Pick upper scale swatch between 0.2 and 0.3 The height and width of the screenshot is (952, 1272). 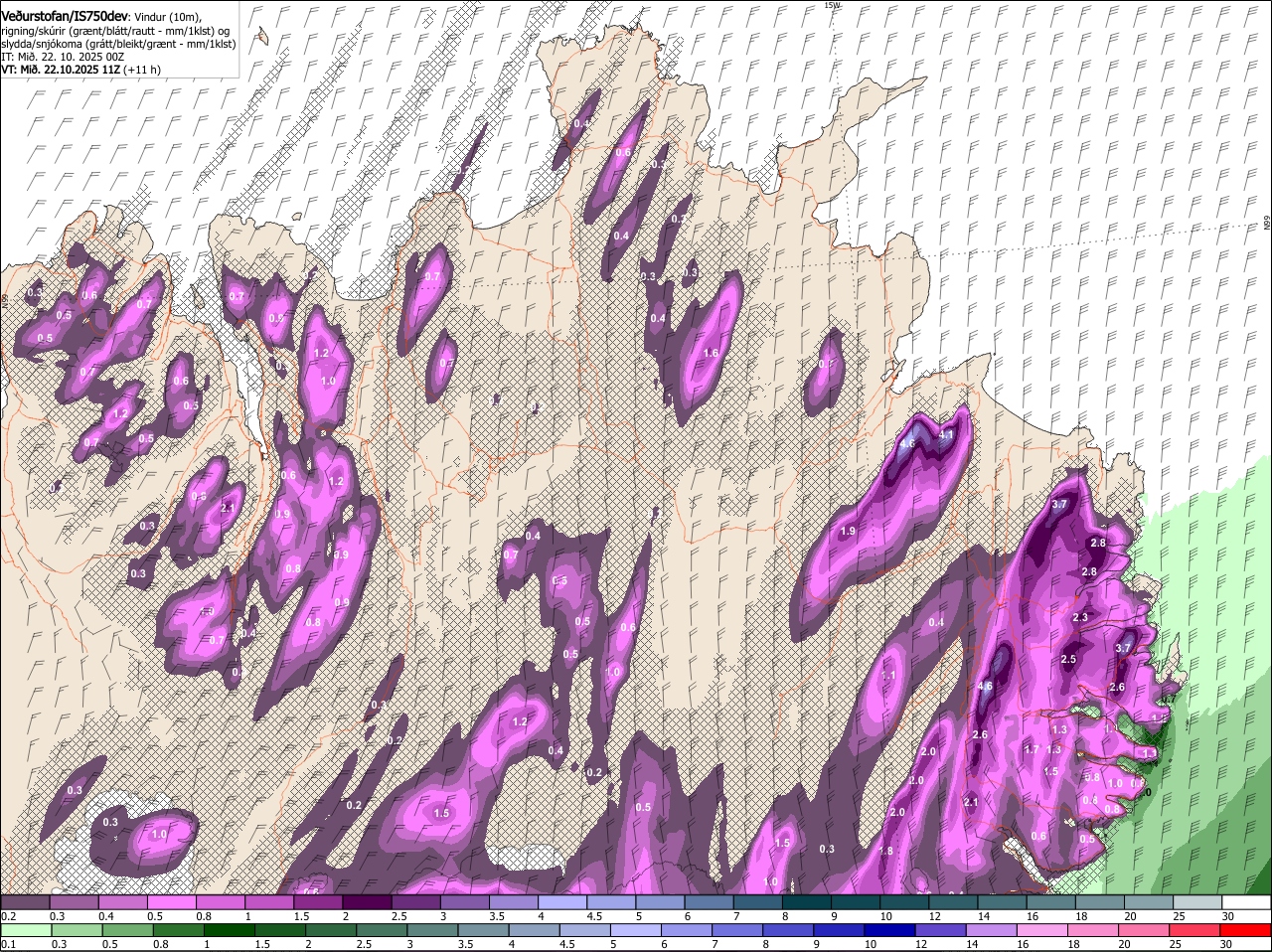25,902
